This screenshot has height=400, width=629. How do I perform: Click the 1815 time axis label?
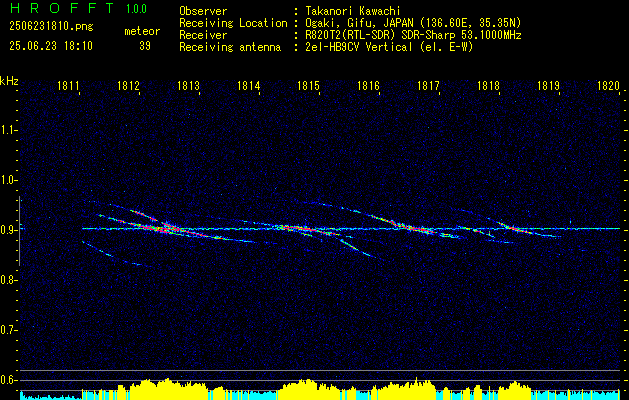pyautogui.click(x=308, y=85)
